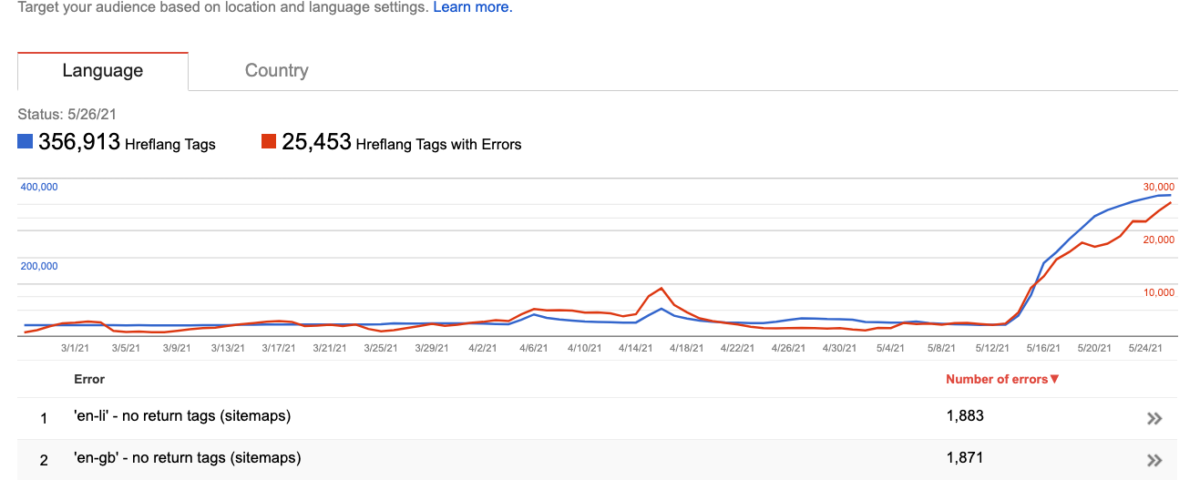This screenshot has height=480, width=1200.
Task: Click the 4/18/21 date on chart axis
Action: [x=685, y=348]
